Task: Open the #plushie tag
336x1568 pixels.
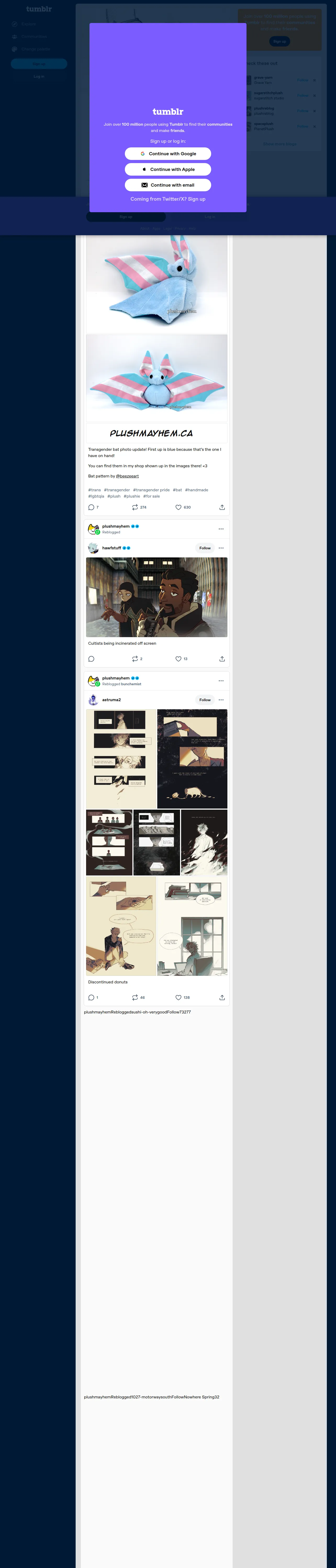Action: [132, 496]
